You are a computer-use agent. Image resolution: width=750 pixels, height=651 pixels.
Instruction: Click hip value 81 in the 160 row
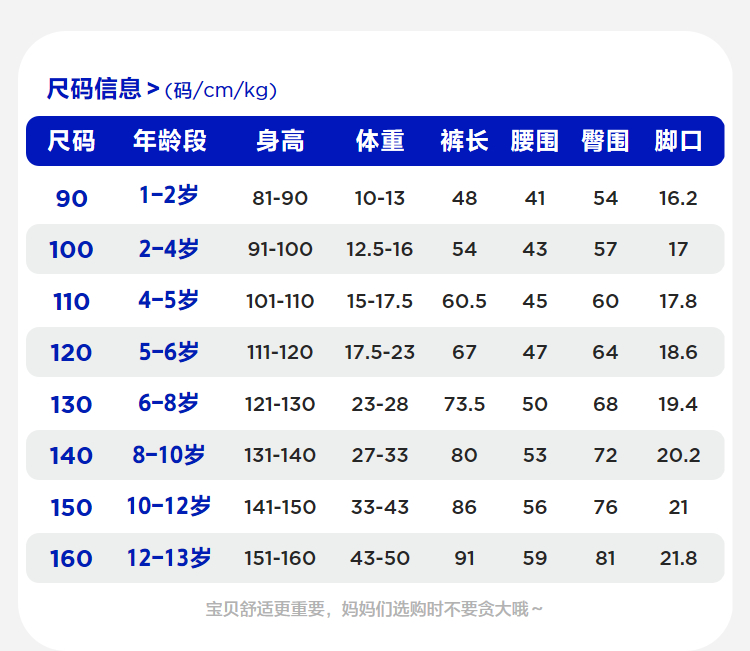[x=606, y=558]
